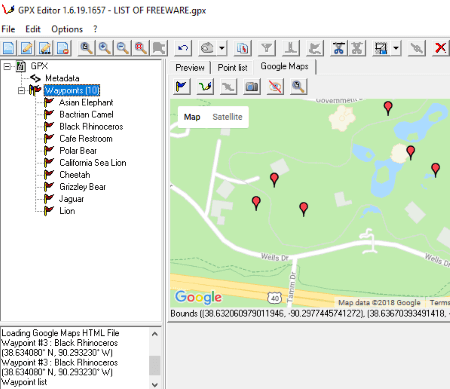Screen dimensions: 450x389
Task: Select the Polar Bear waypoint
Action: coord(78,151)
